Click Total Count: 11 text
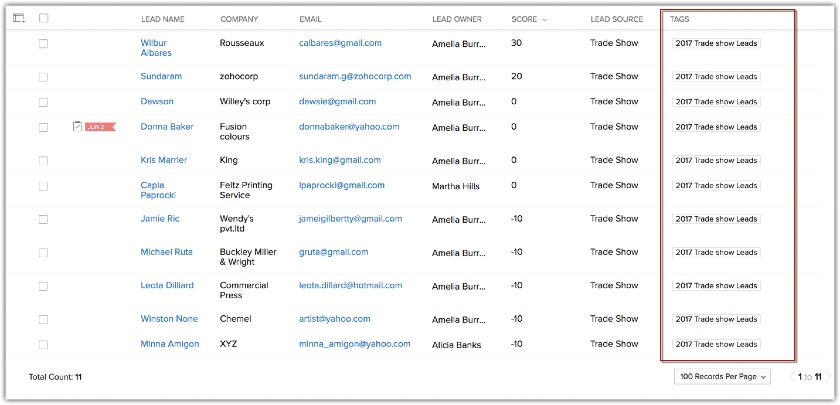Screen dimensions: 840x405 click(x=55, y=377)
